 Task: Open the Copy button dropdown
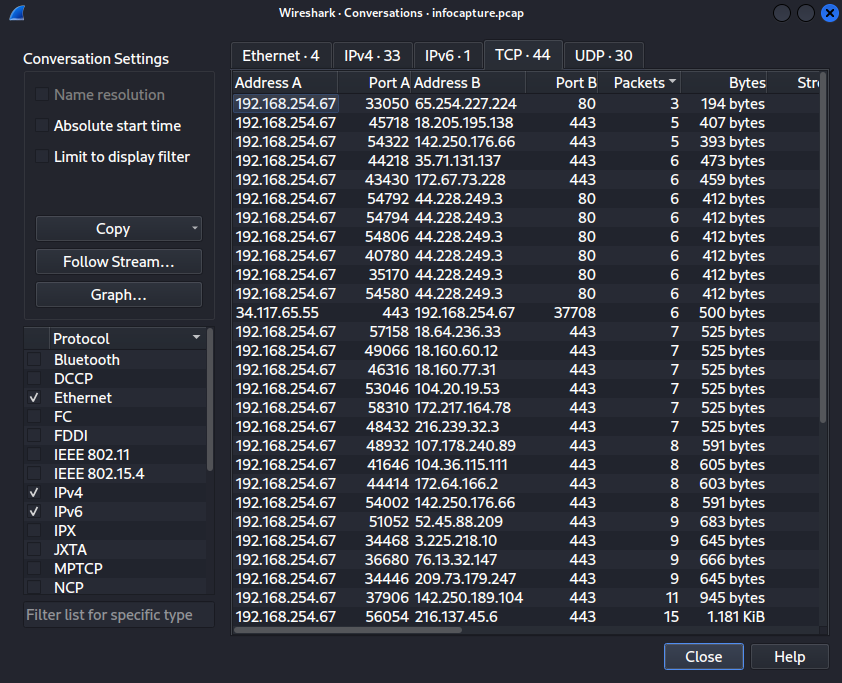coord(194,228)
